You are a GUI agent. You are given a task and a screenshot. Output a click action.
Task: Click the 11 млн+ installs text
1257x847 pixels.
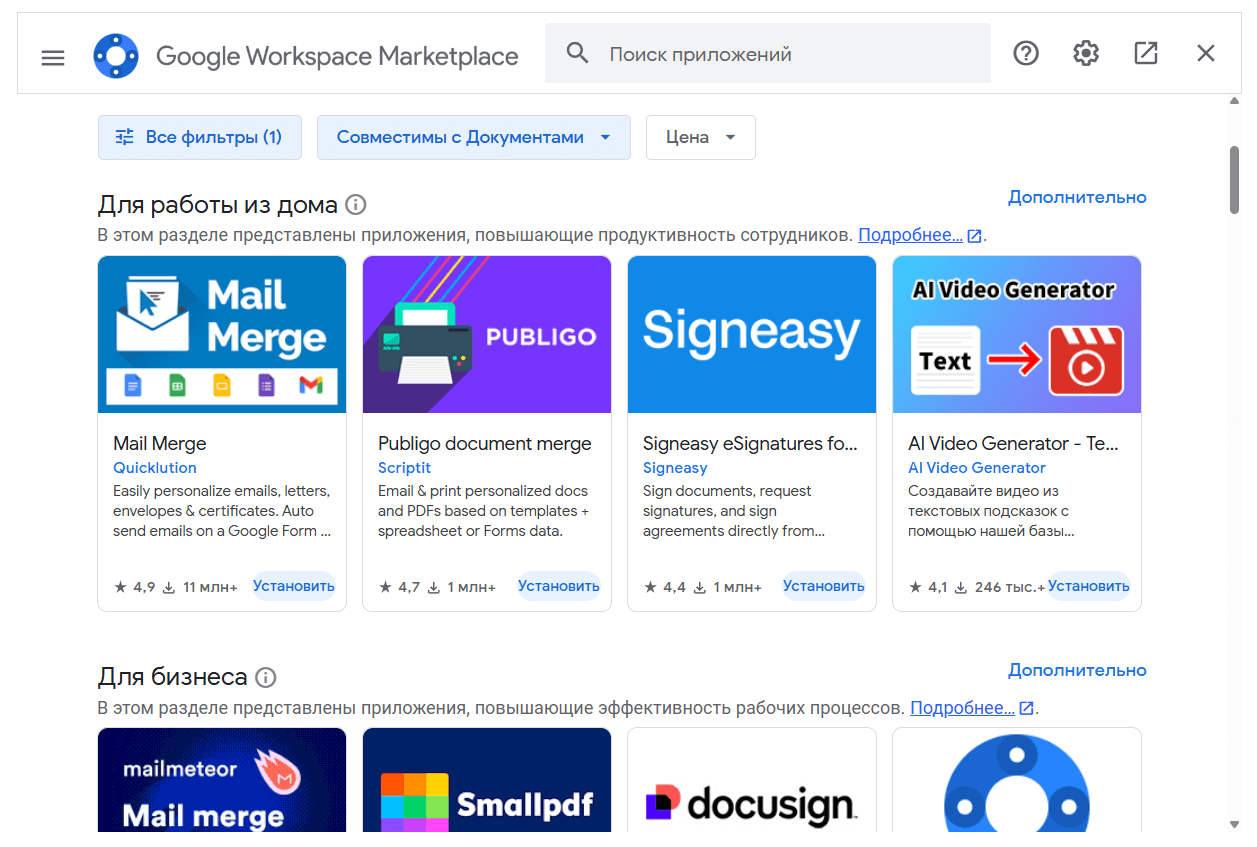point(210,587)
